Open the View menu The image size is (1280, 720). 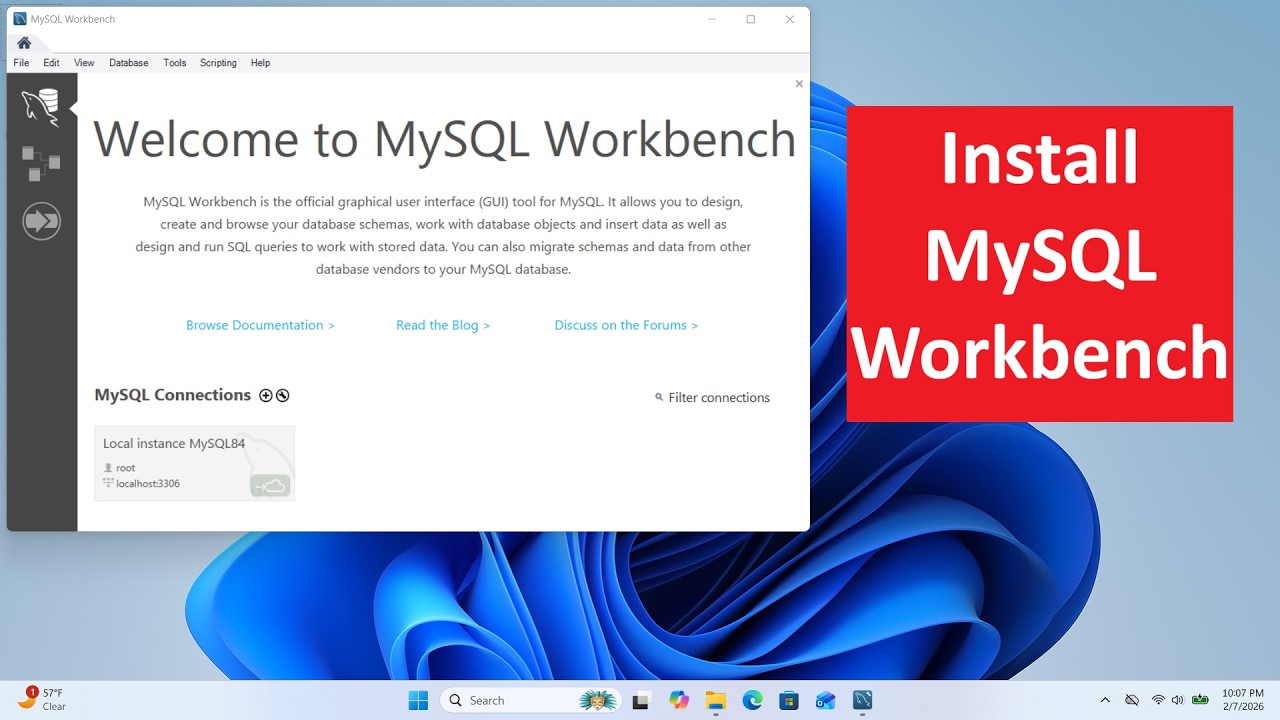point(84,63)
